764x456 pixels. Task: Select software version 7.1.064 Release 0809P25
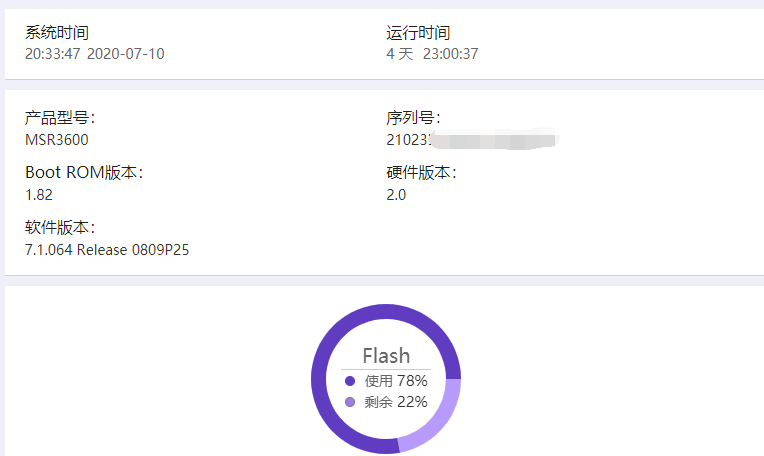pos(107,250)
